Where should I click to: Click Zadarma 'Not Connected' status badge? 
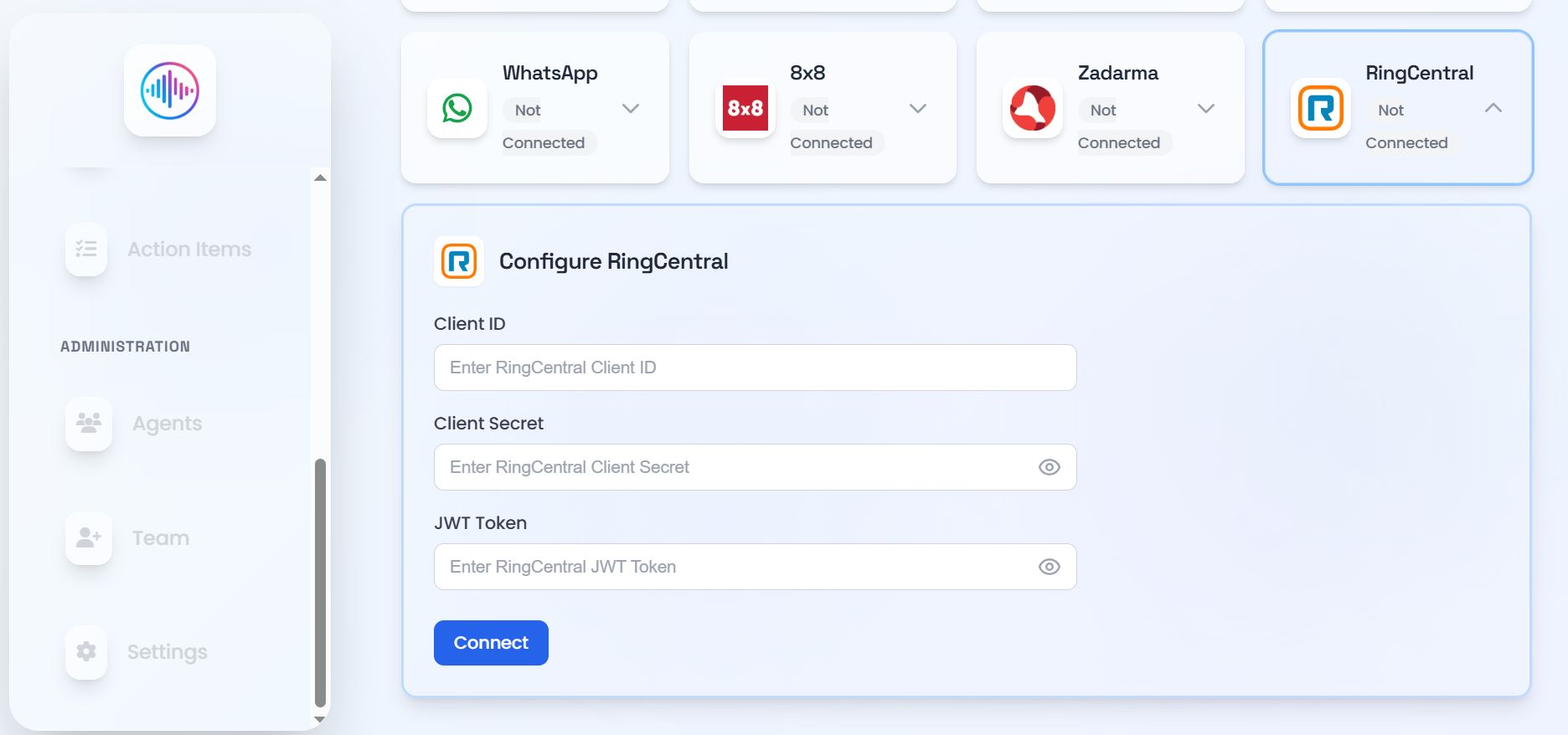click(x=1125, y=126)
